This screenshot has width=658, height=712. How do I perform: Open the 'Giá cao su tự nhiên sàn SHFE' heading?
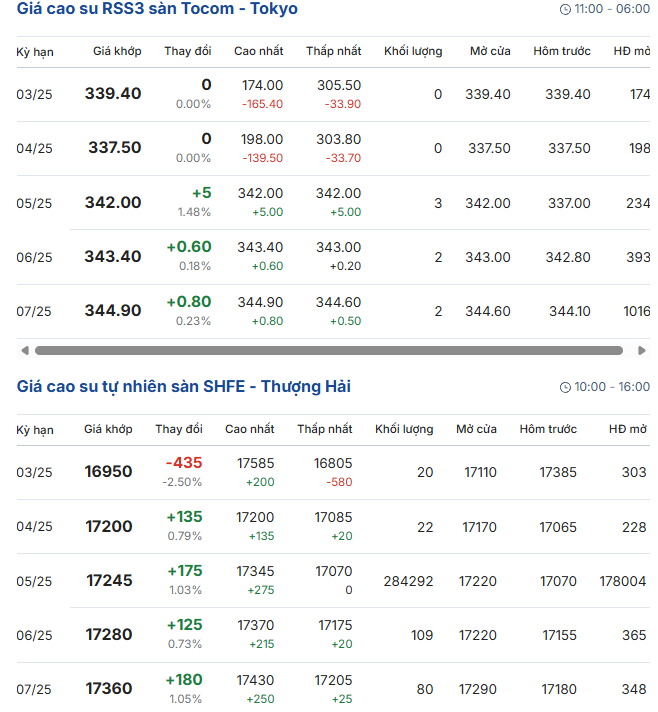(x=183, y=387)
